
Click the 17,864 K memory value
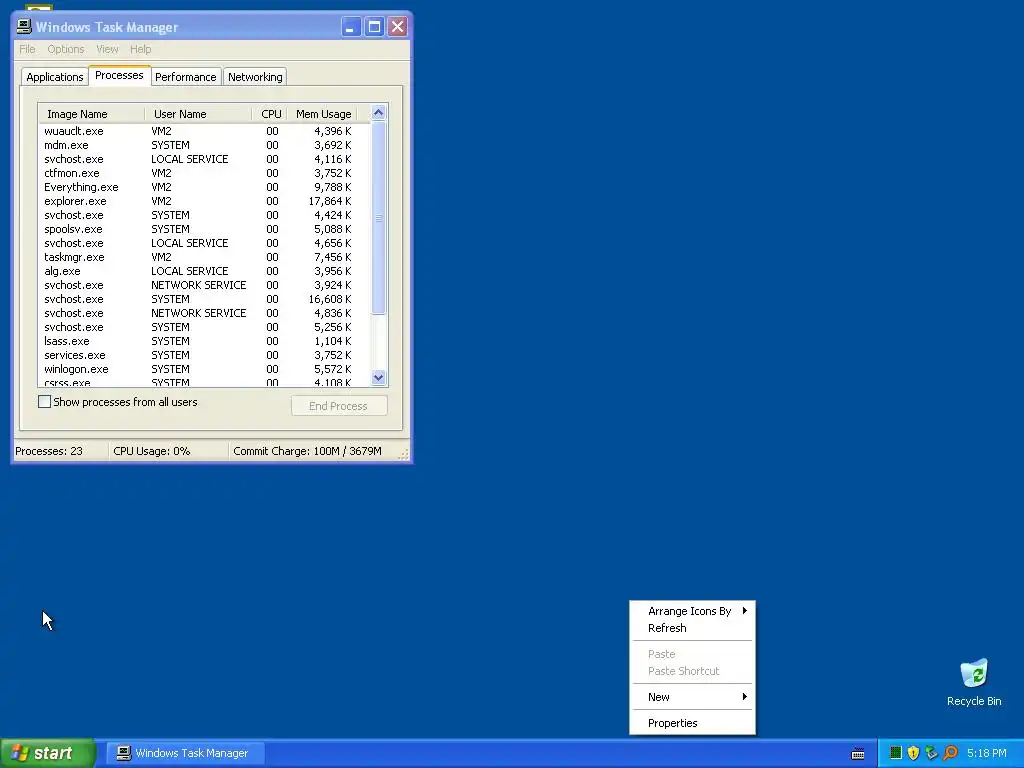pyautogui.click(x=330, y=201)
